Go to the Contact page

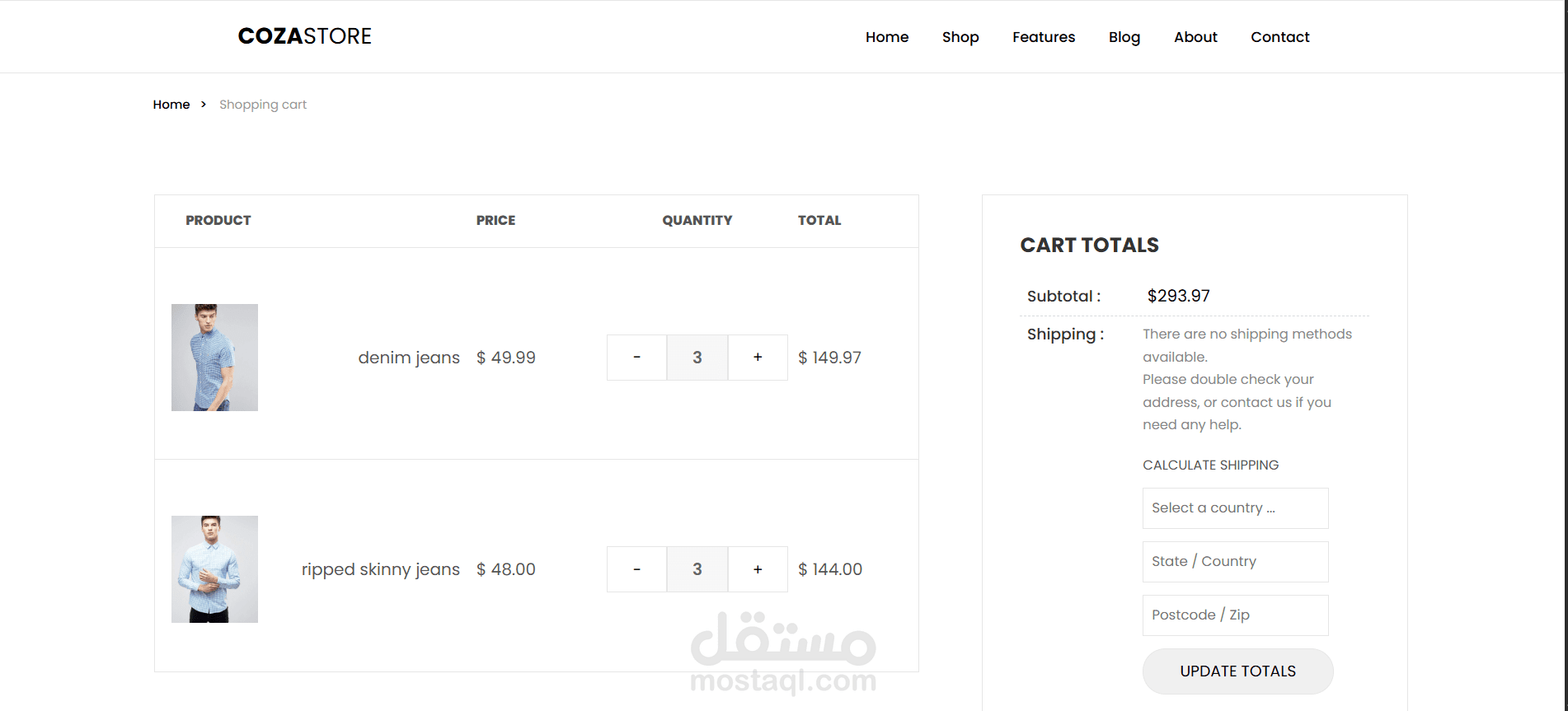(1279, 37)
